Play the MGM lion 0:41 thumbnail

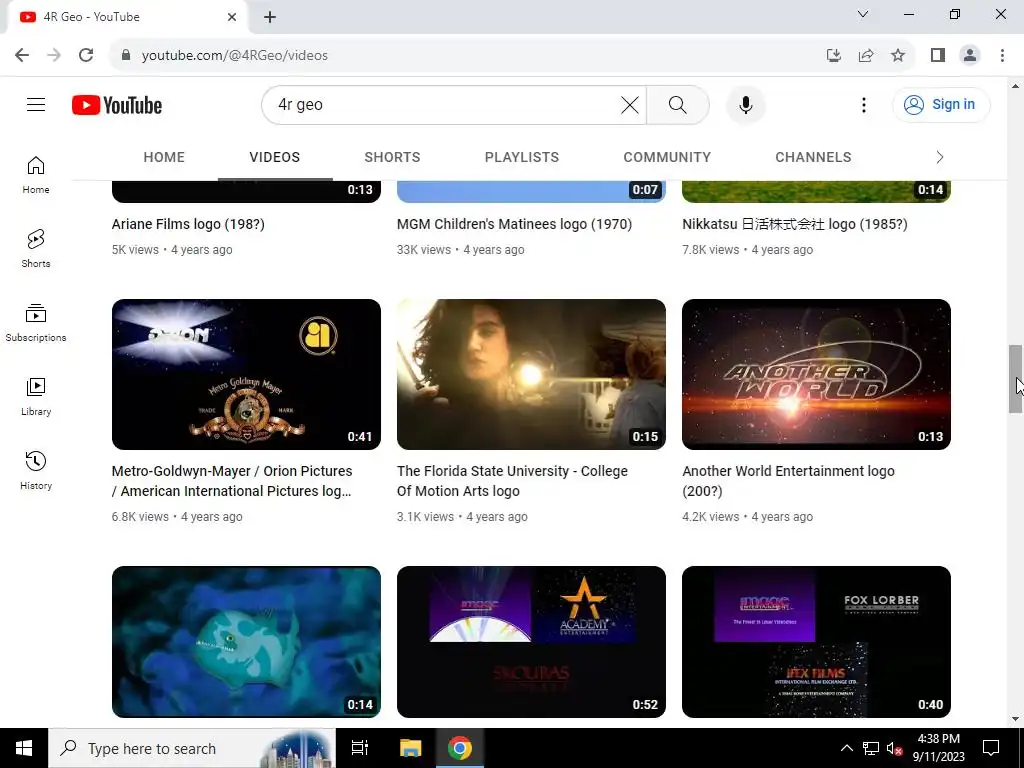tap(246, 374)
